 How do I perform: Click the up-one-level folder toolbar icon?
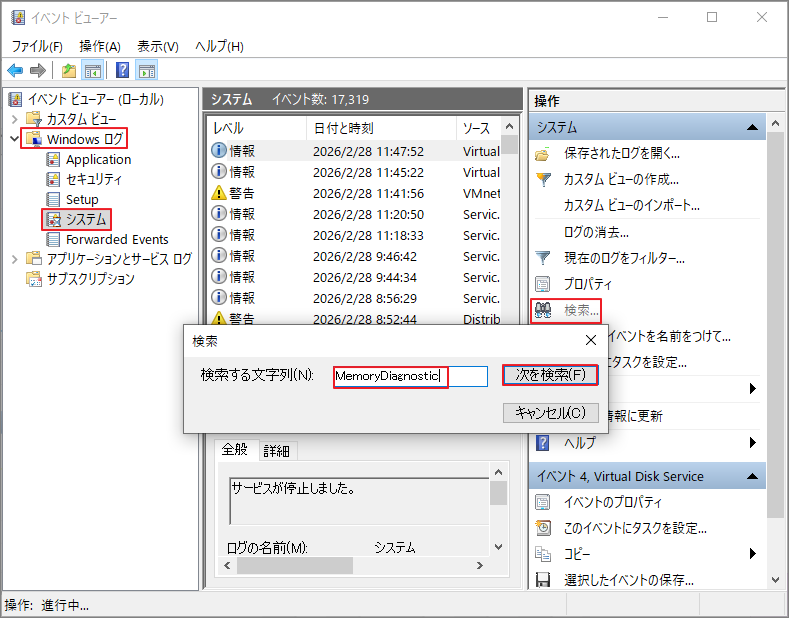click(69, 70)
